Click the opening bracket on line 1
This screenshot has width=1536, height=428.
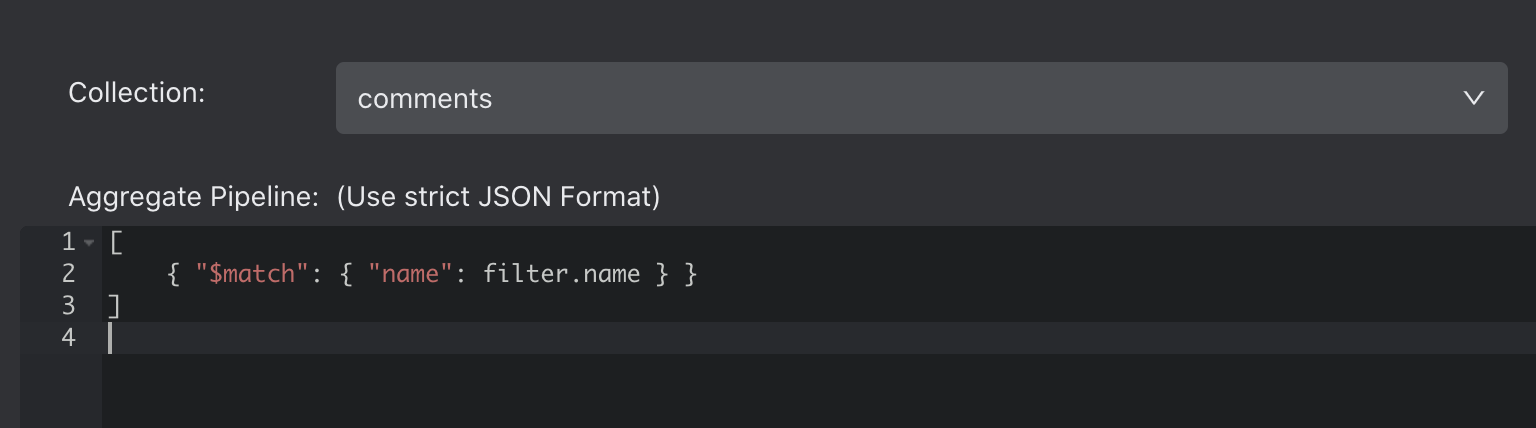(116, 242)
